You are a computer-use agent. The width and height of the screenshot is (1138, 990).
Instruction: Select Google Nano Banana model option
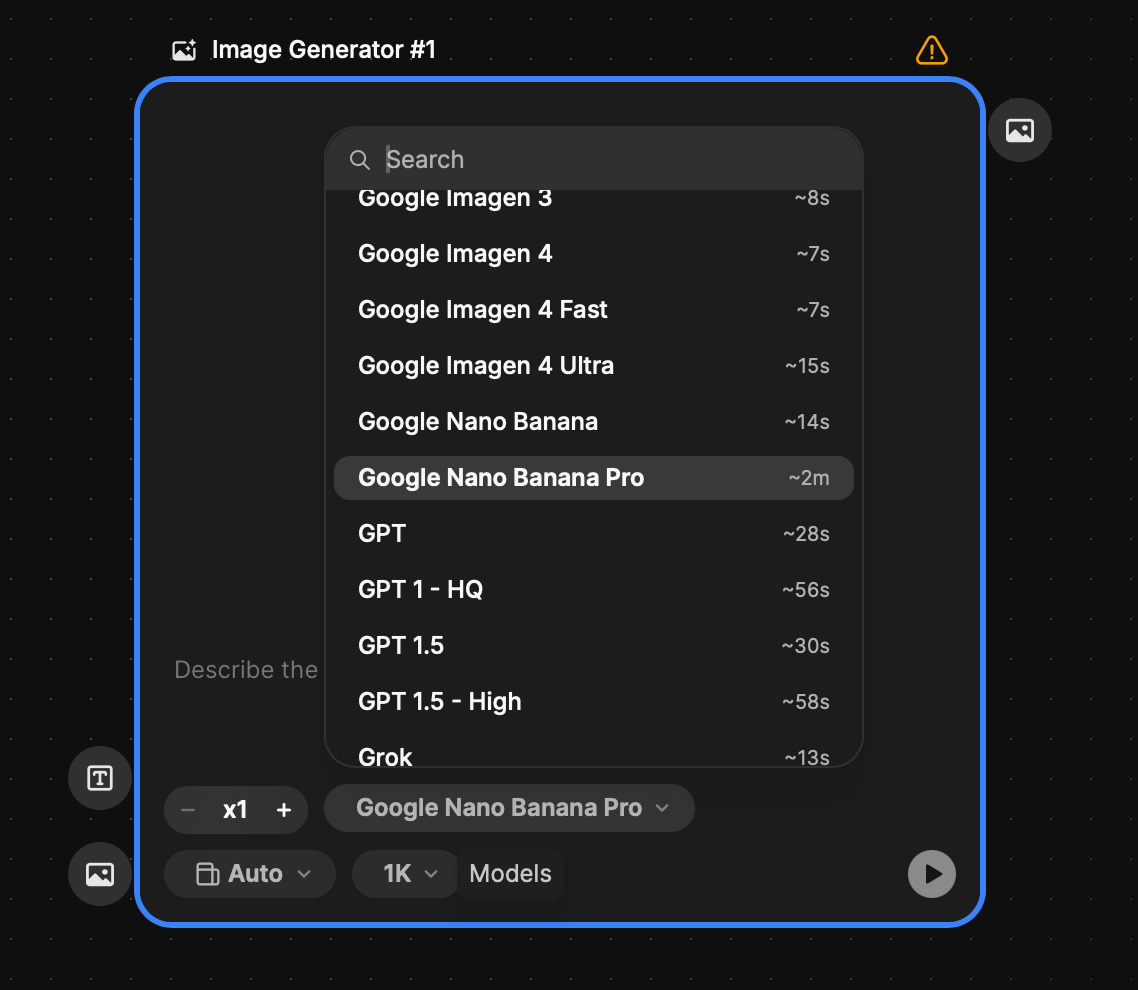(x=593, y=422)
